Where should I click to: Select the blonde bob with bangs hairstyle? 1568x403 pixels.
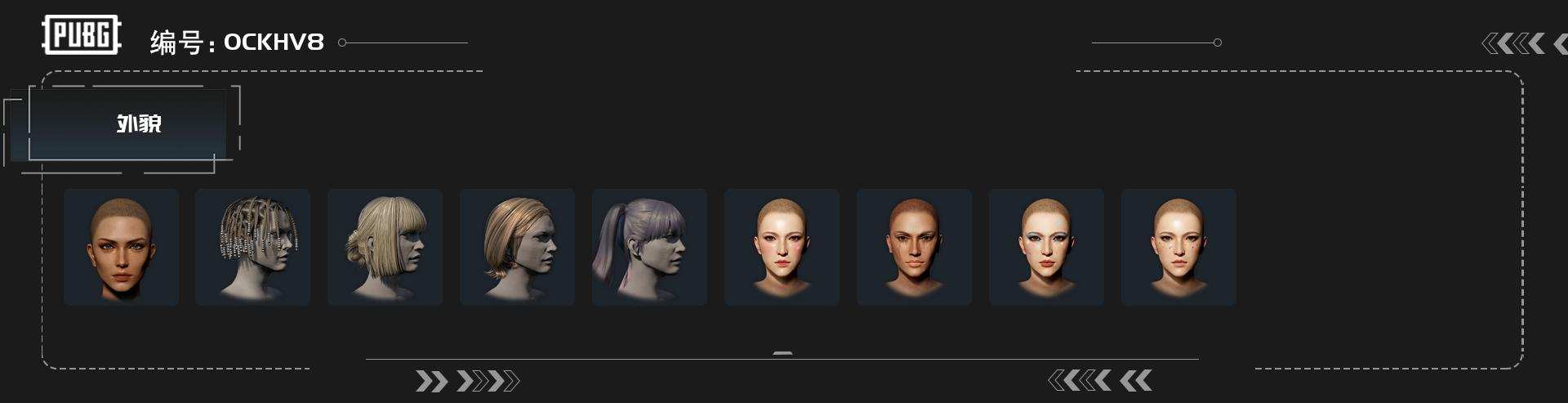[x=385, y=248]
